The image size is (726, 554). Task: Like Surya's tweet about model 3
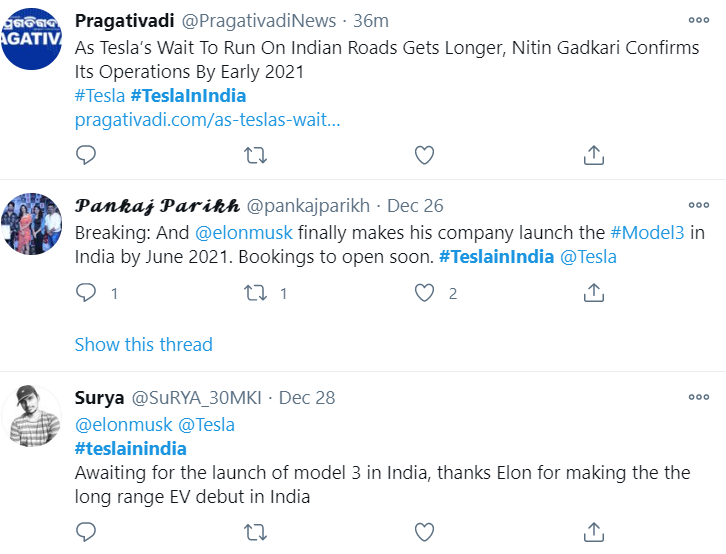tap(424, 532)
